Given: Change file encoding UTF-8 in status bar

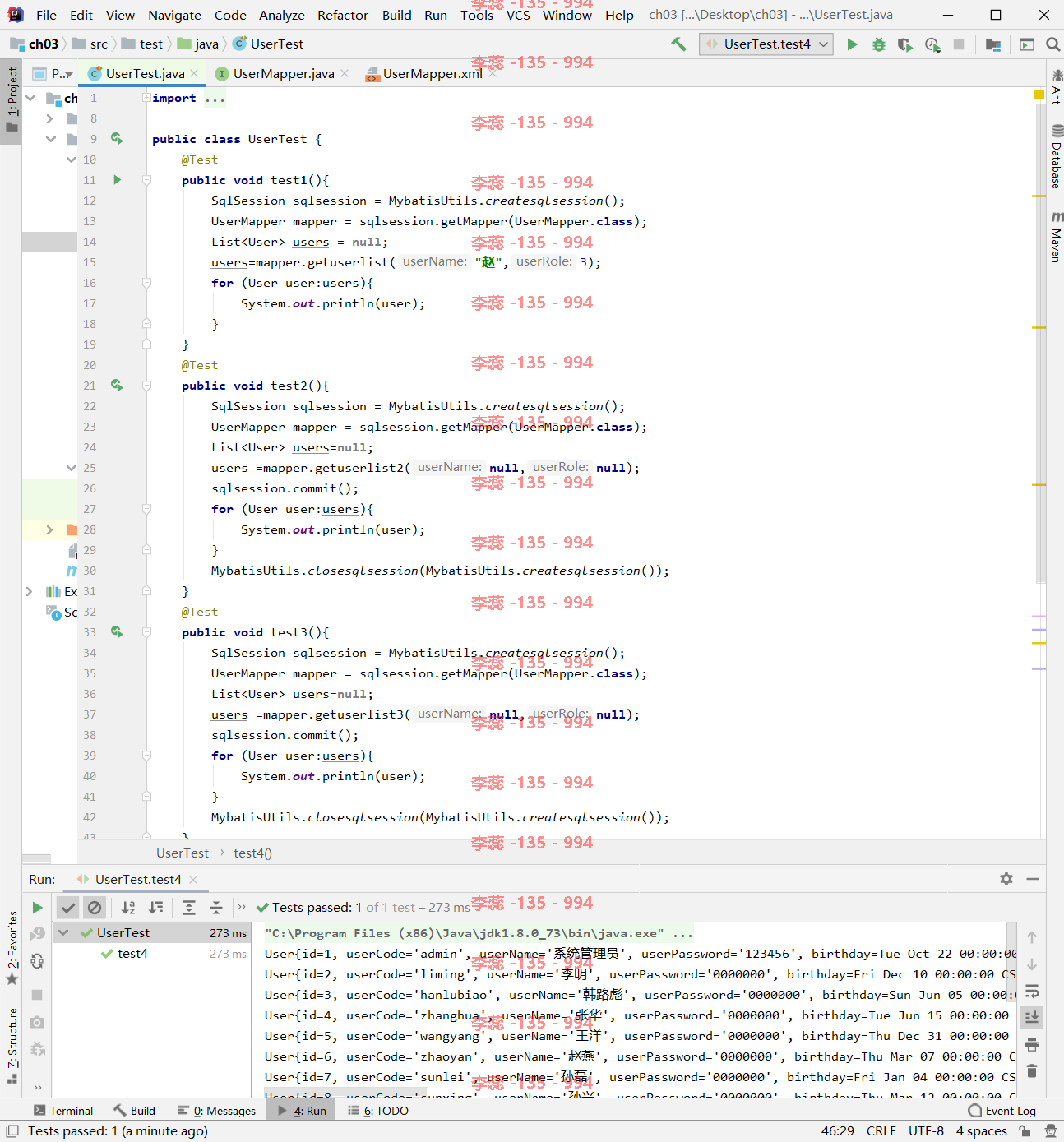Looking at the screenshot, I should [x=926, y=1131].
